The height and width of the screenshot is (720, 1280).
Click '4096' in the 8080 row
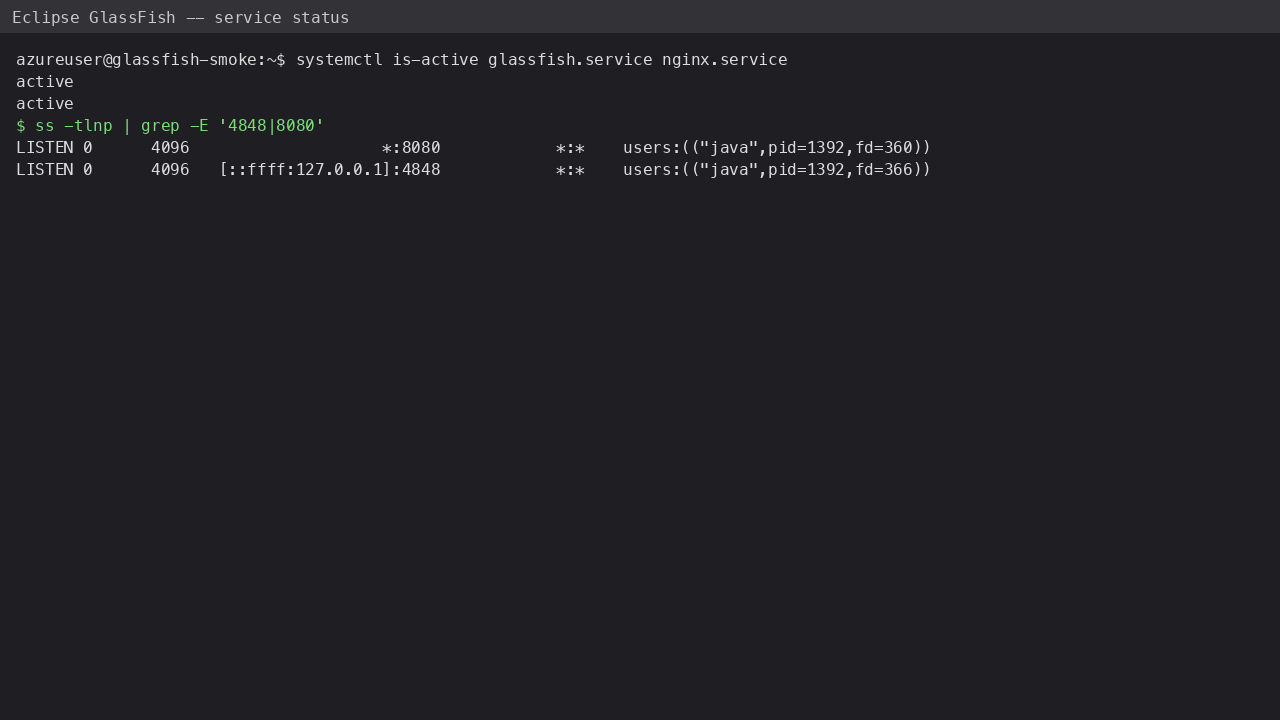(x=170, y=148)
